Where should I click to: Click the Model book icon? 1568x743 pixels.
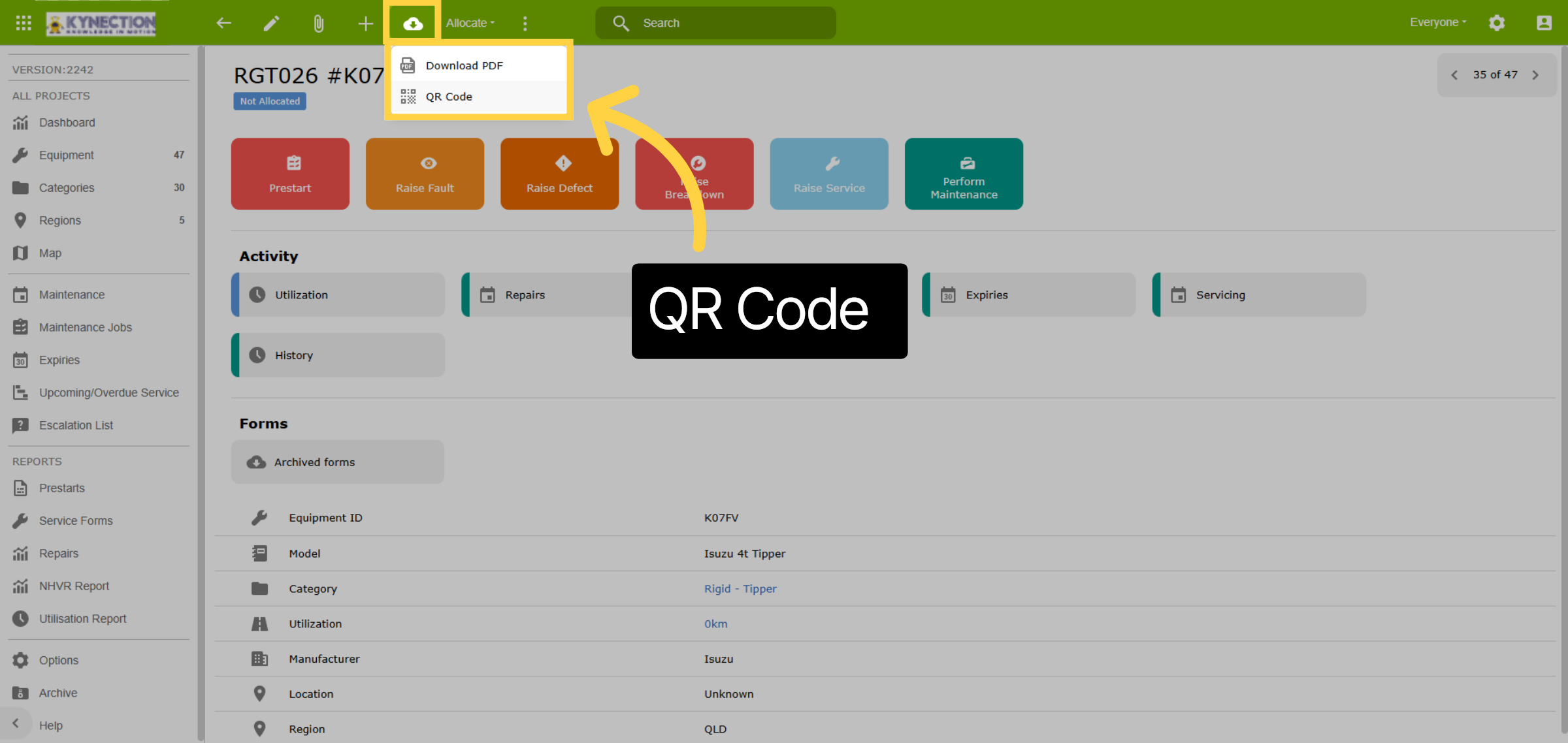pos(259,554)
